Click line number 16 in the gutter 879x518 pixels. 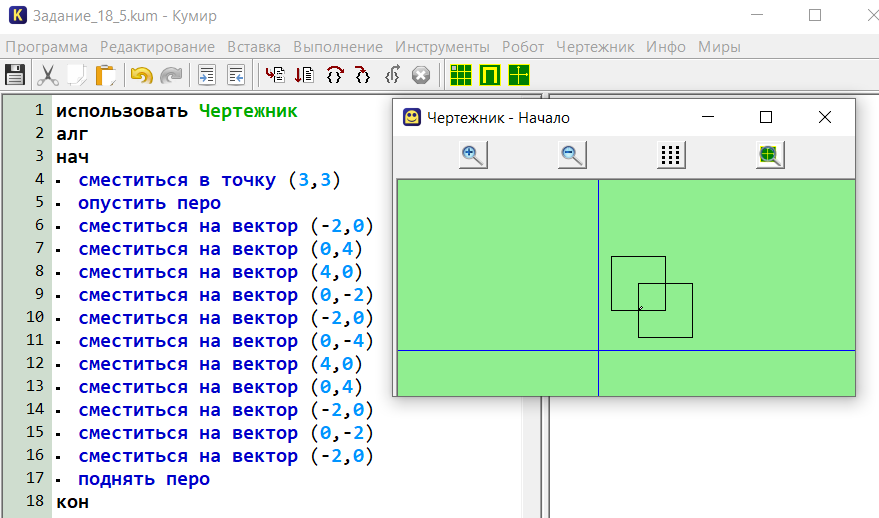pos(35,455)
